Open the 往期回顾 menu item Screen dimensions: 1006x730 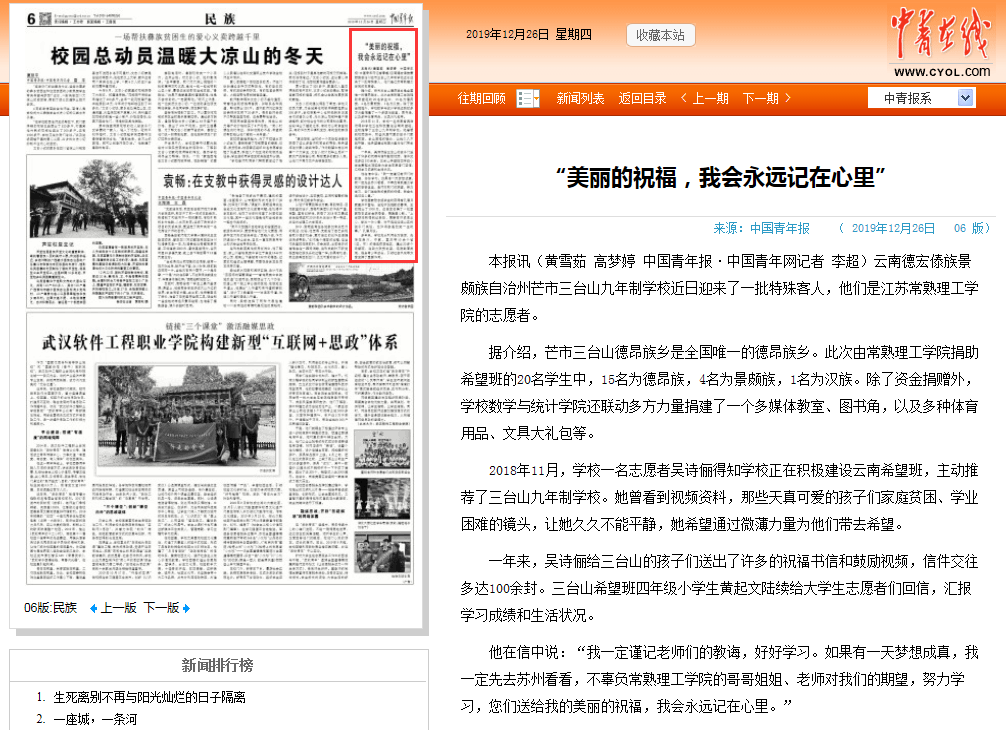pyautogui.click(x=481, y=98)
